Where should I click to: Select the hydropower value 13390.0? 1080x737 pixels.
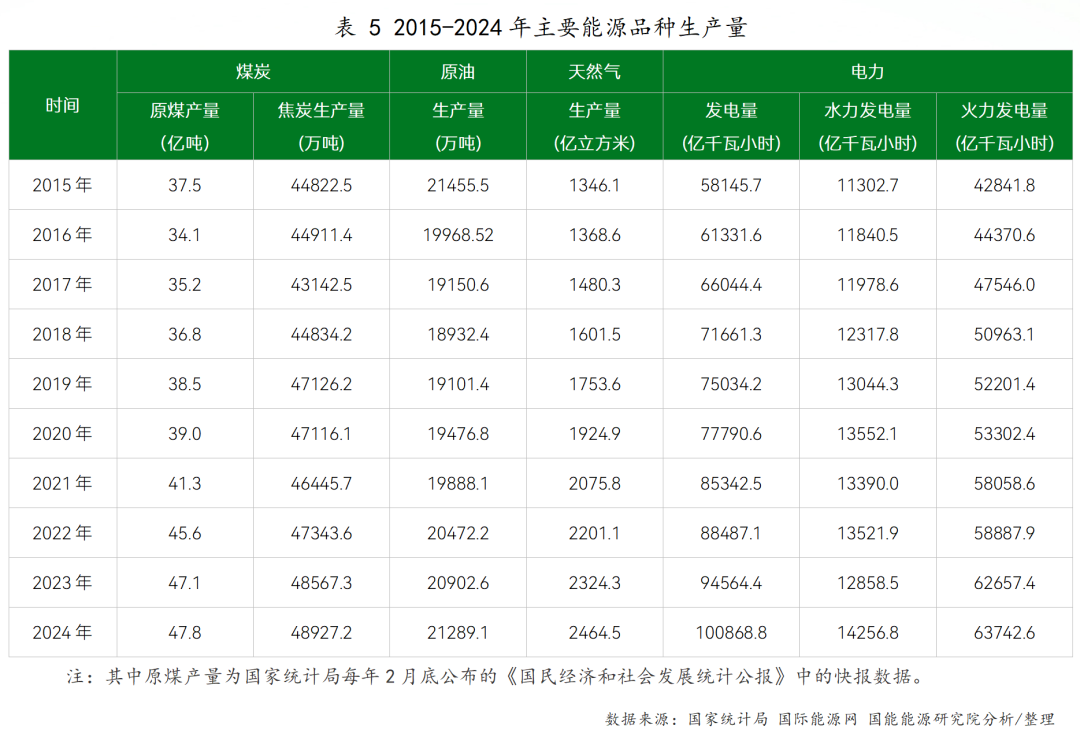click(x=867, y=484)
